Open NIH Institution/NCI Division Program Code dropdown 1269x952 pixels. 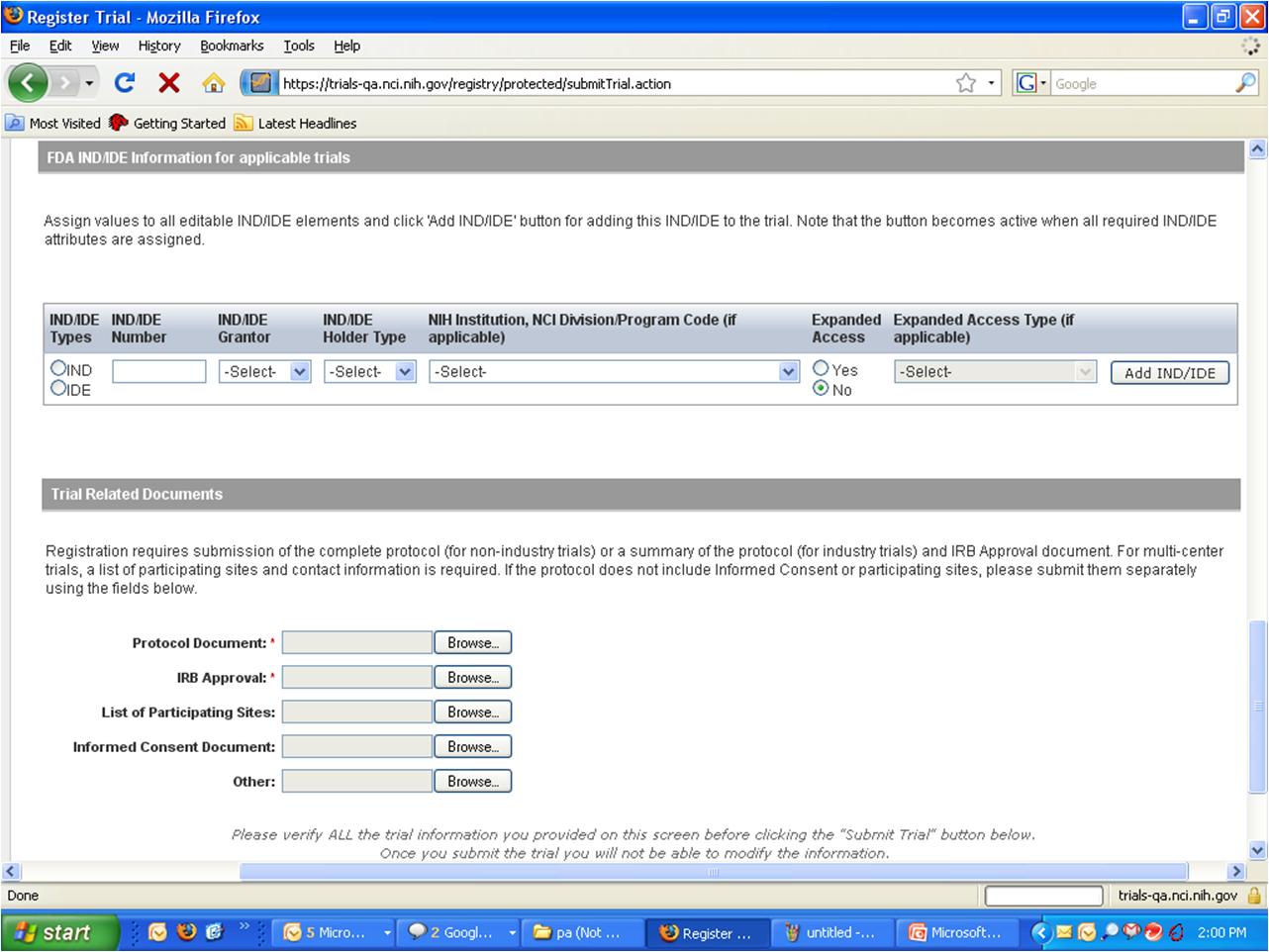pos(614,372)
